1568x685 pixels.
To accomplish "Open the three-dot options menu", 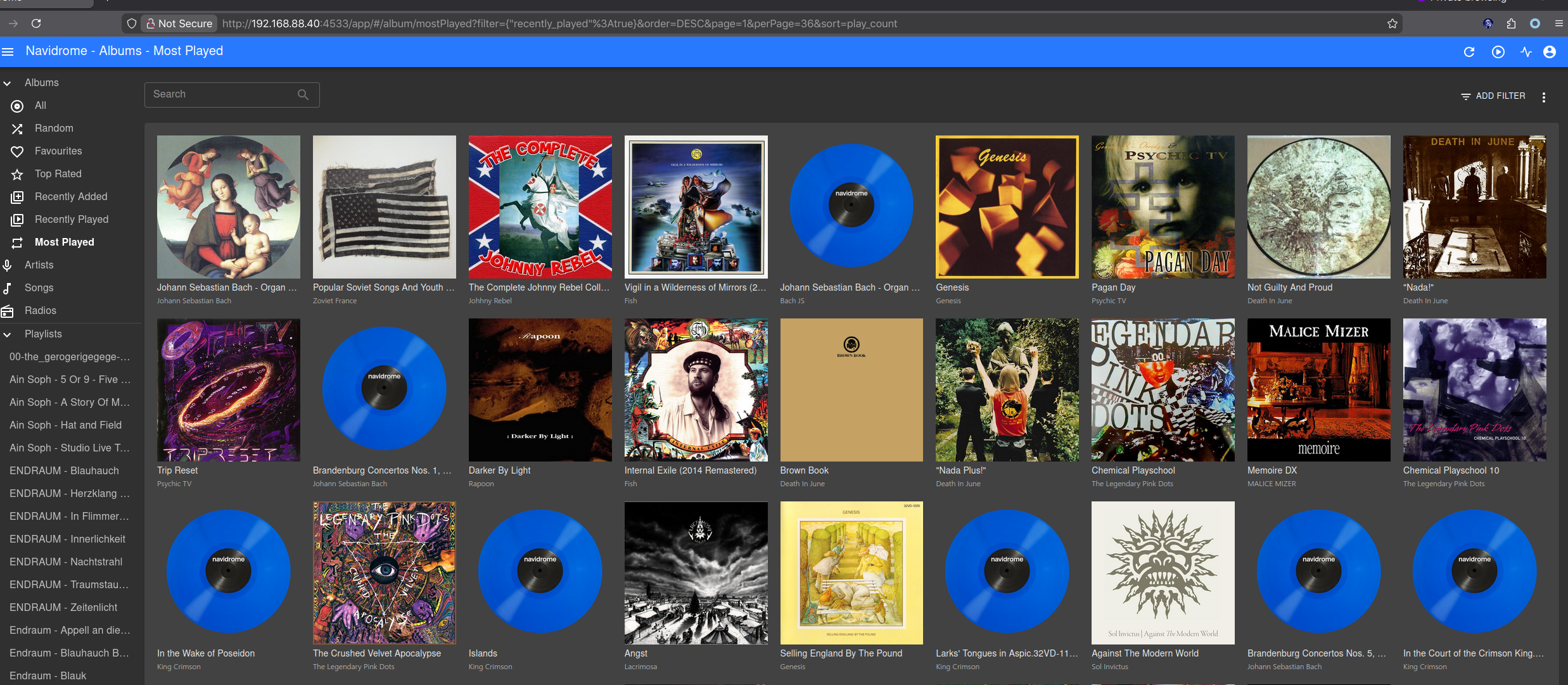I will (x=1544, y=97).
